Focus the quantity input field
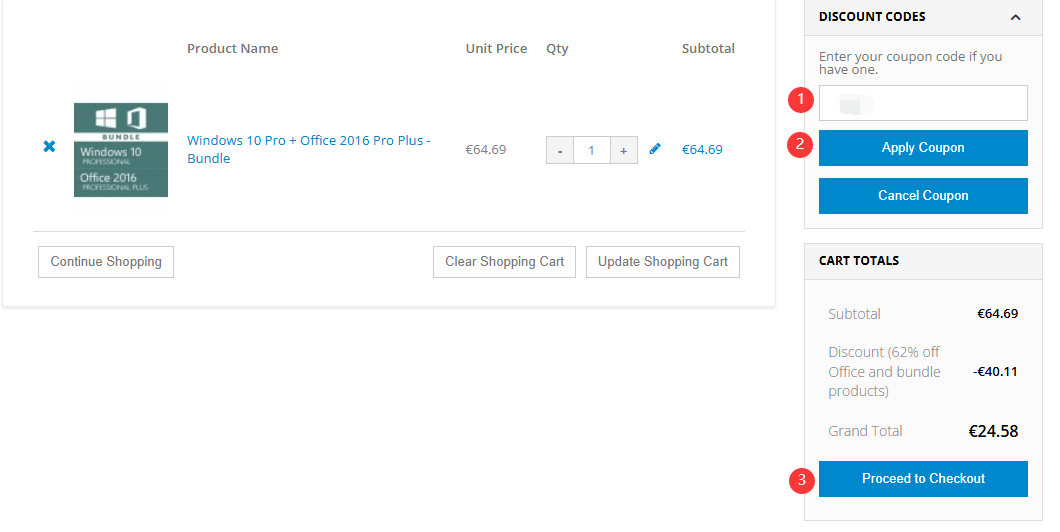The image size is (1060, 532). [x=591, y=150]
